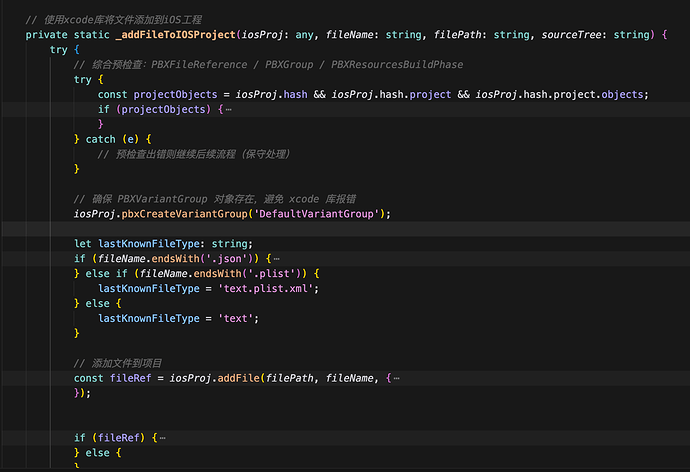Click the 'let lastKnownFileType: string' declaration
Viewport: 690px width, 472px height.
click(163, 244)
